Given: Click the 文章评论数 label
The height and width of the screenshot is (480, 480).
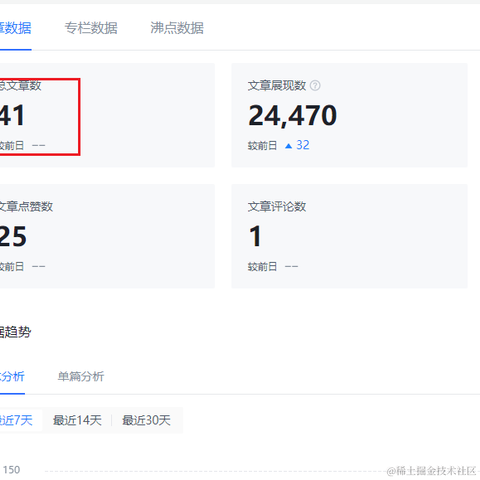Looking at the screenshot, I should coord(277,207).
